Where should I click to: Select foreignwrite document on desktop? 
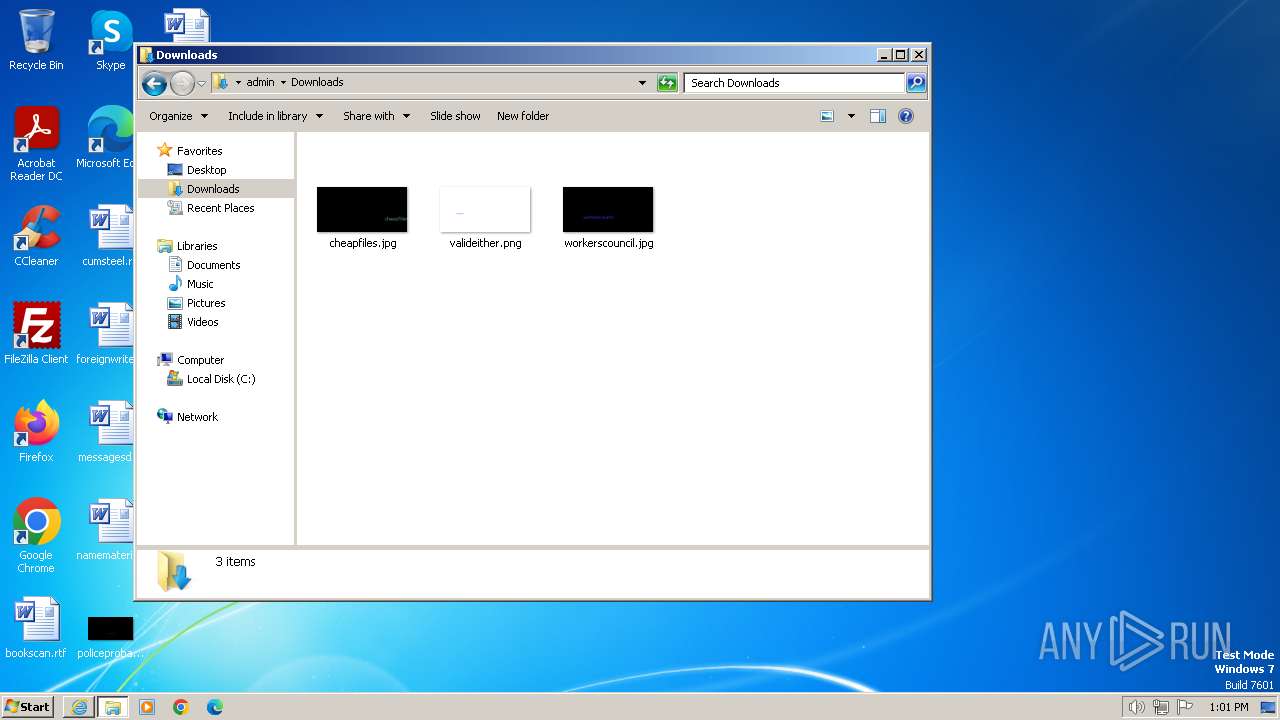(107, 334)
